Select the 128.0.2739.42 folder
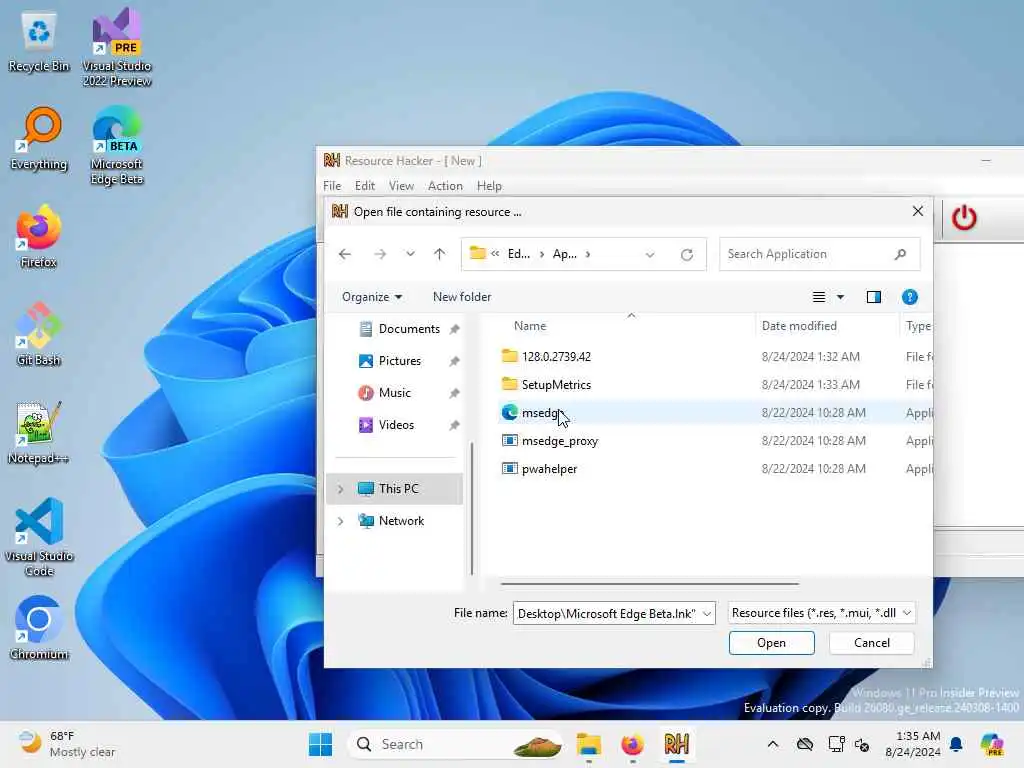Viewport: 1024px width, 768px height. (715, 357)
